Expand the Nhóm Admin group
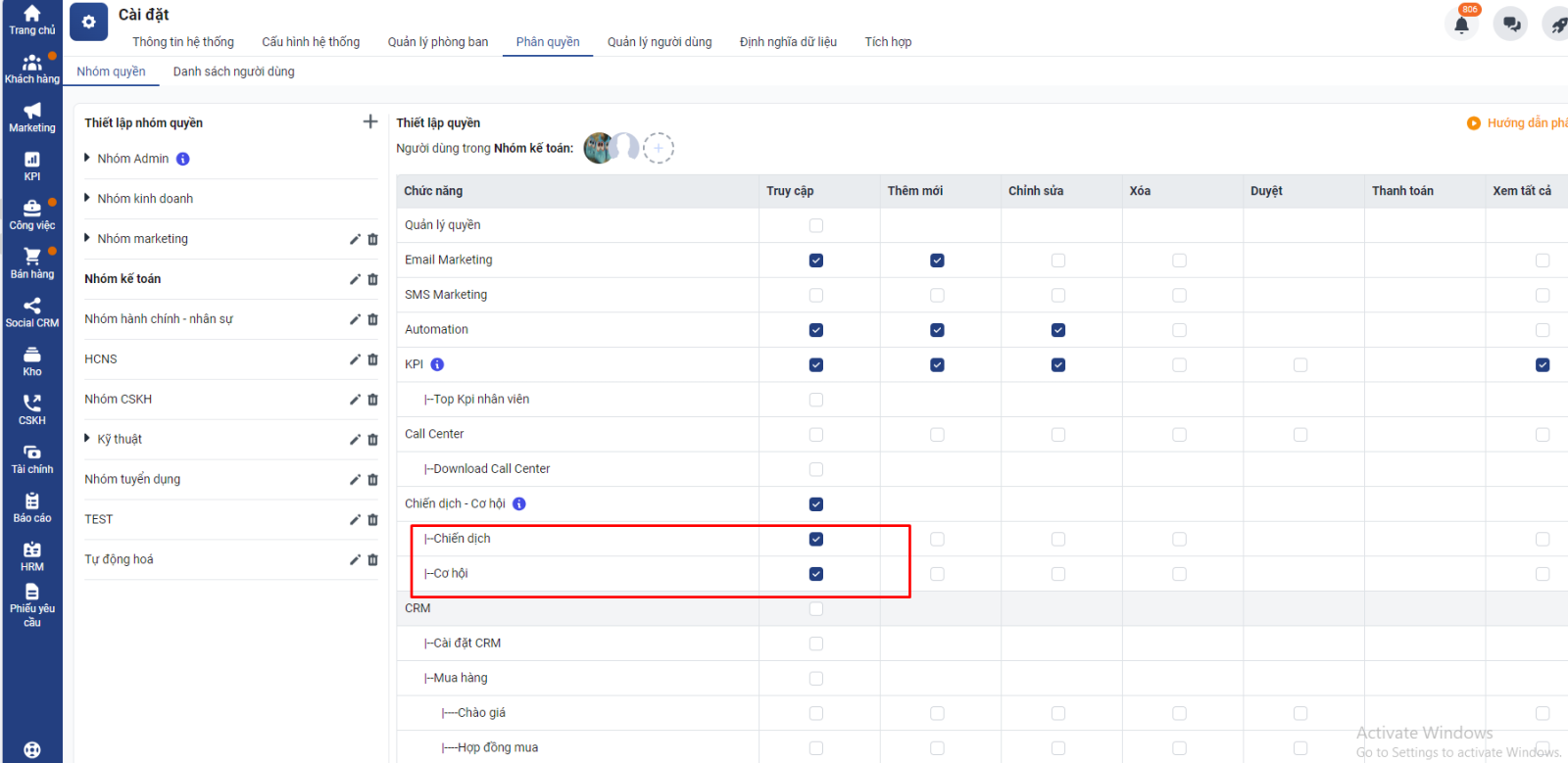 click(87, 158)
